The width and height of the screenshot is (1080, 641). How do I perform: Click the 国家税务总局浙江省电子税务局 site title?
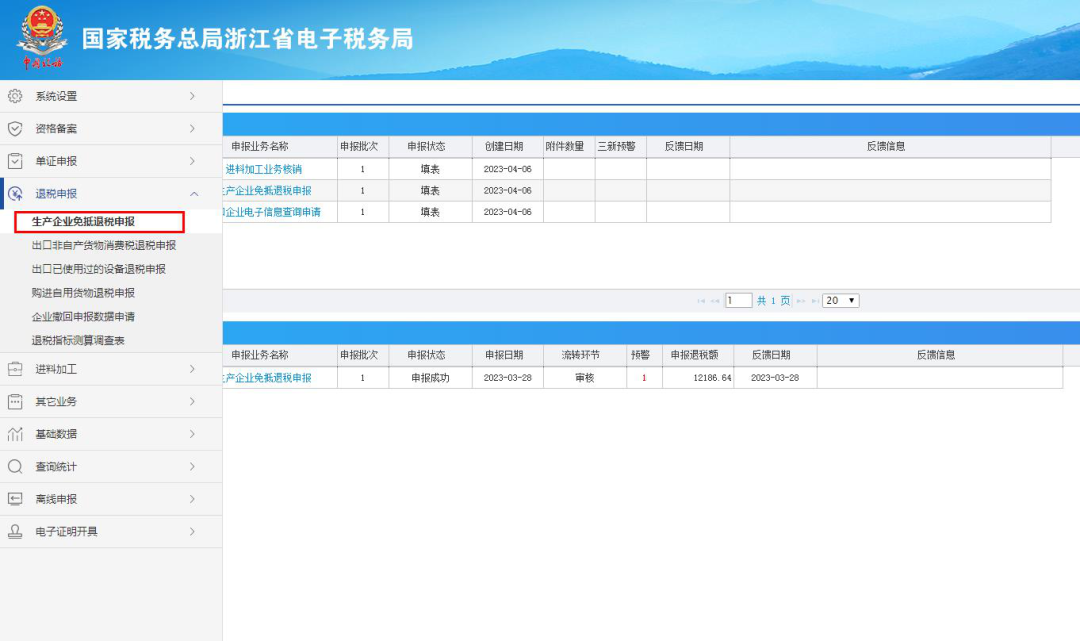[248, 39]
